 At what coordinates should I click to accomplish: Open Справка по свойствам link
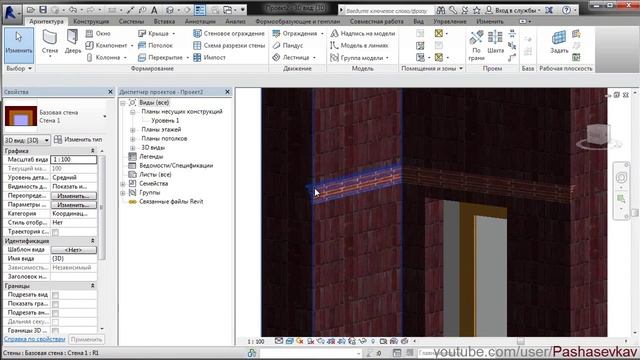click(x=34, y=339)
